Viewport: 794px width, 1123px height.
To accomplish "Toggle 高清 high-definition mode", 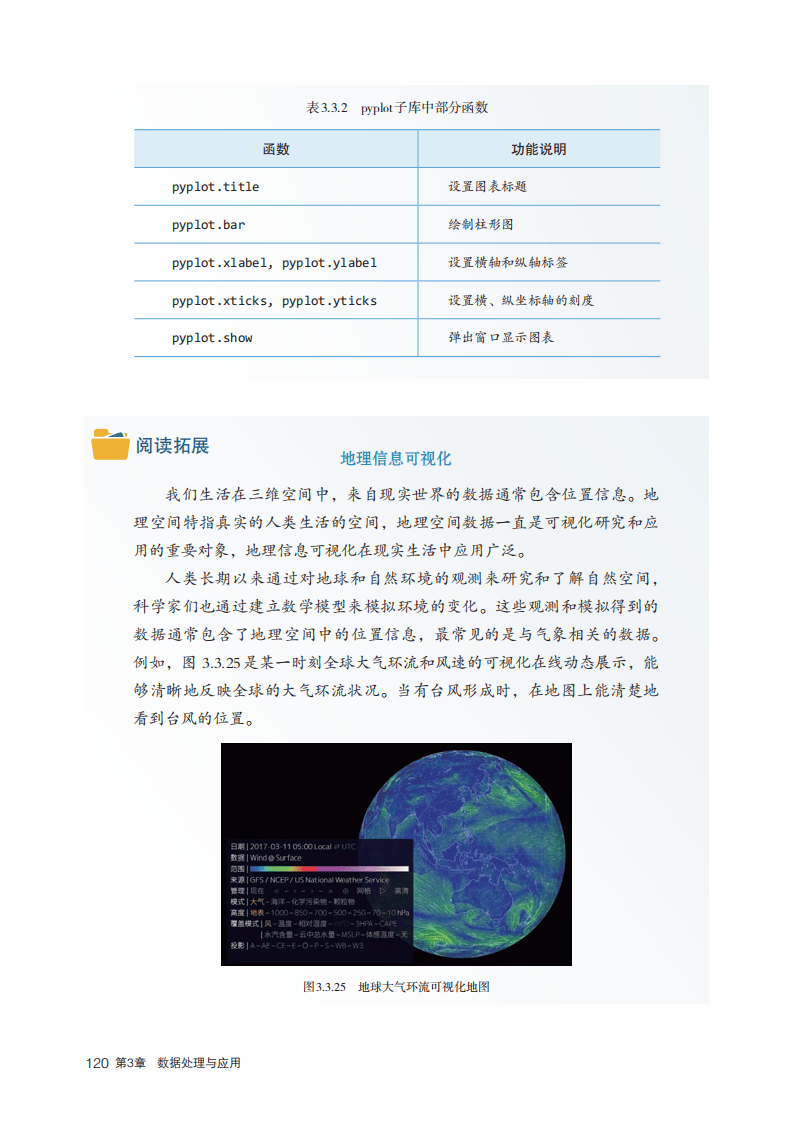I will coord(401,891).
